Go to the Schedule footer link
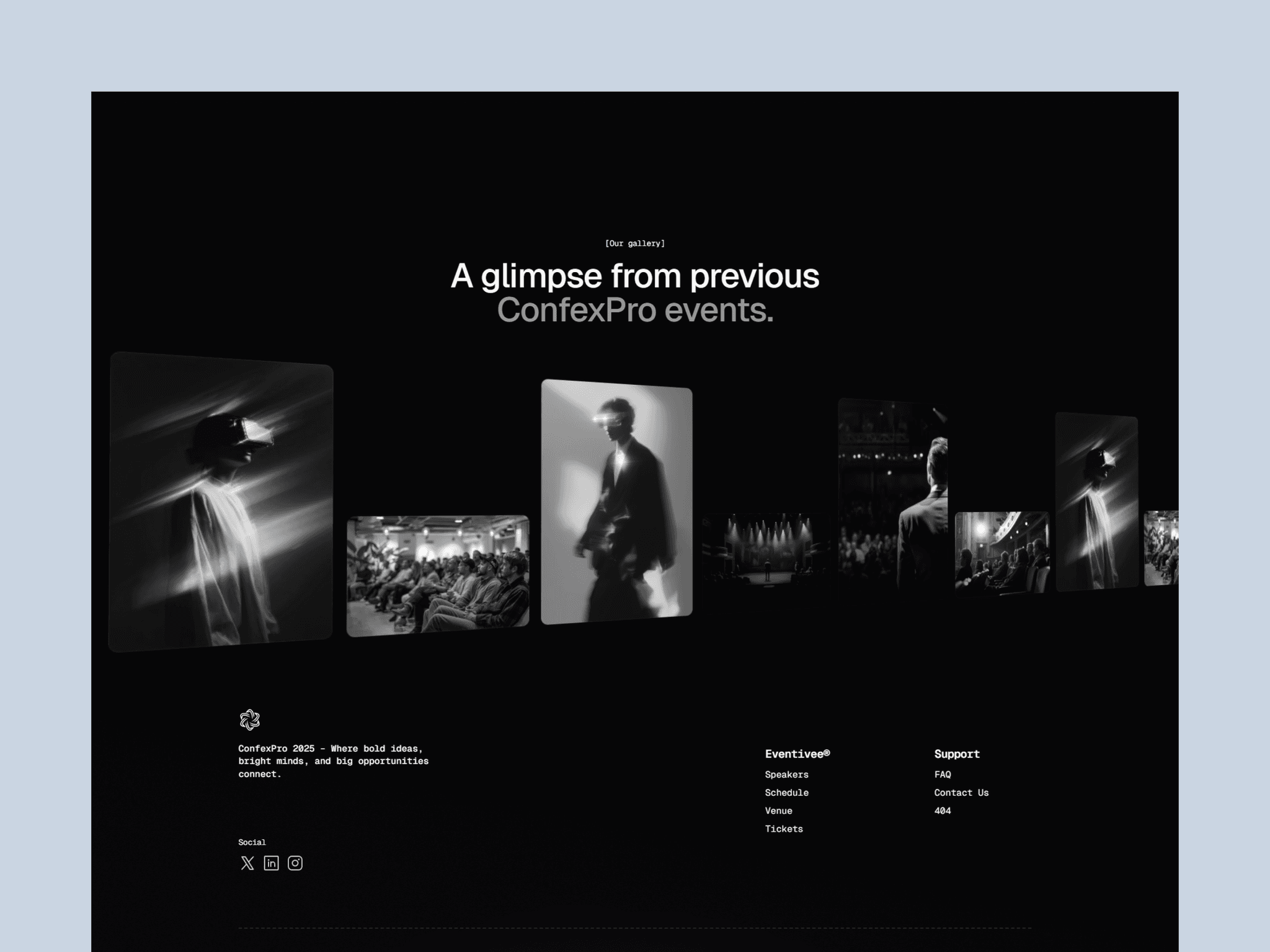This screenshot has height=952, width=1270. [786, 792]
